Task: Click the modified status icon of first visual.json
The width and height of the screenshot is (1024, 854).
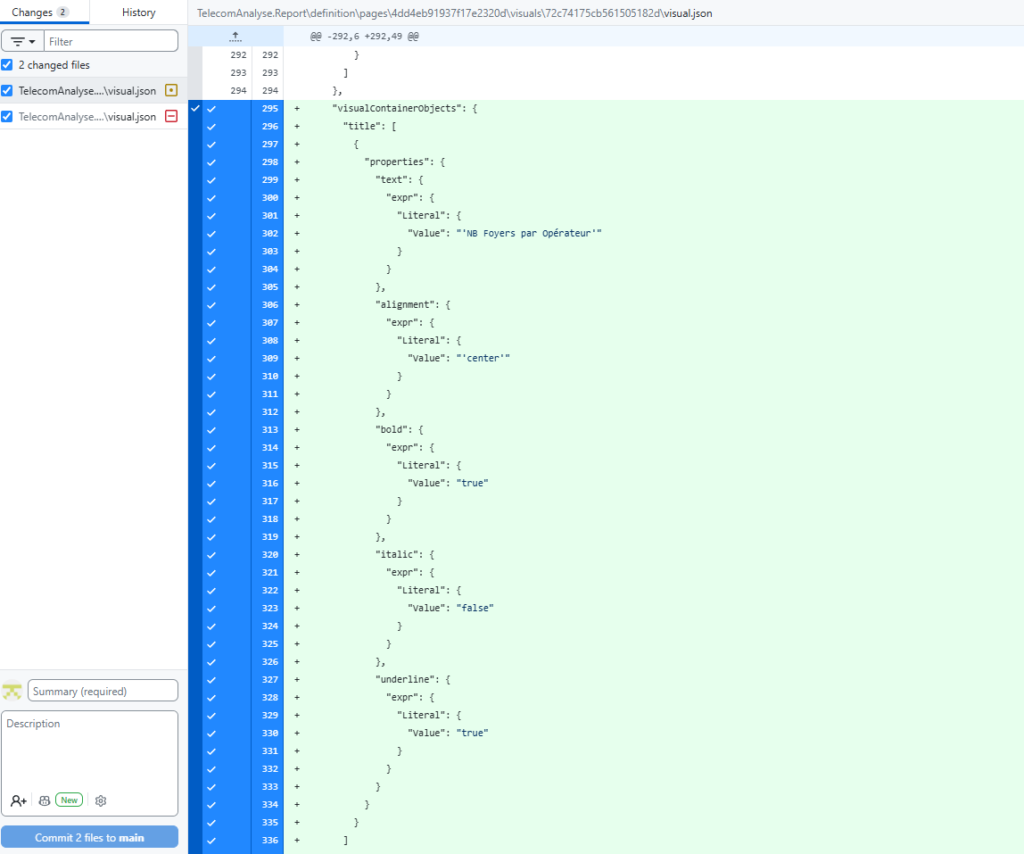Action: (x=171, y=90)
